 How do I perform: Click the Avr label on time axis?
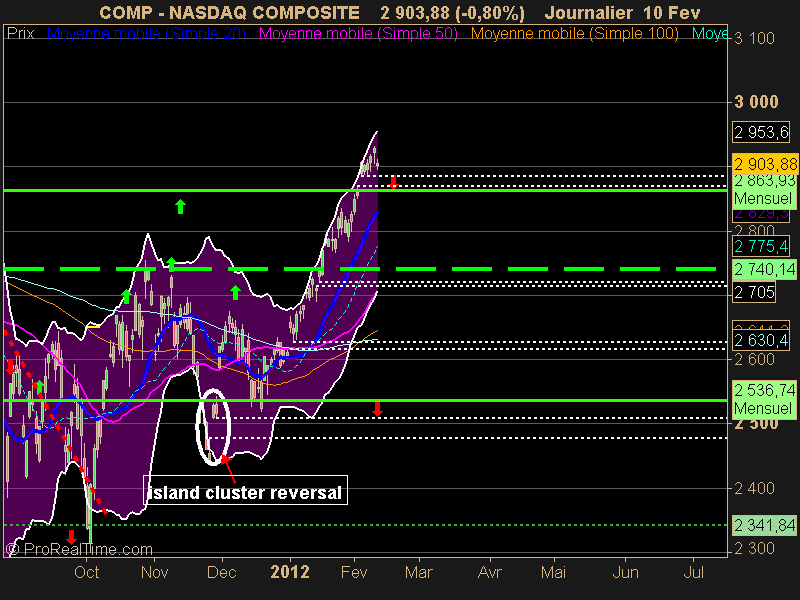[x=490, y=572]
